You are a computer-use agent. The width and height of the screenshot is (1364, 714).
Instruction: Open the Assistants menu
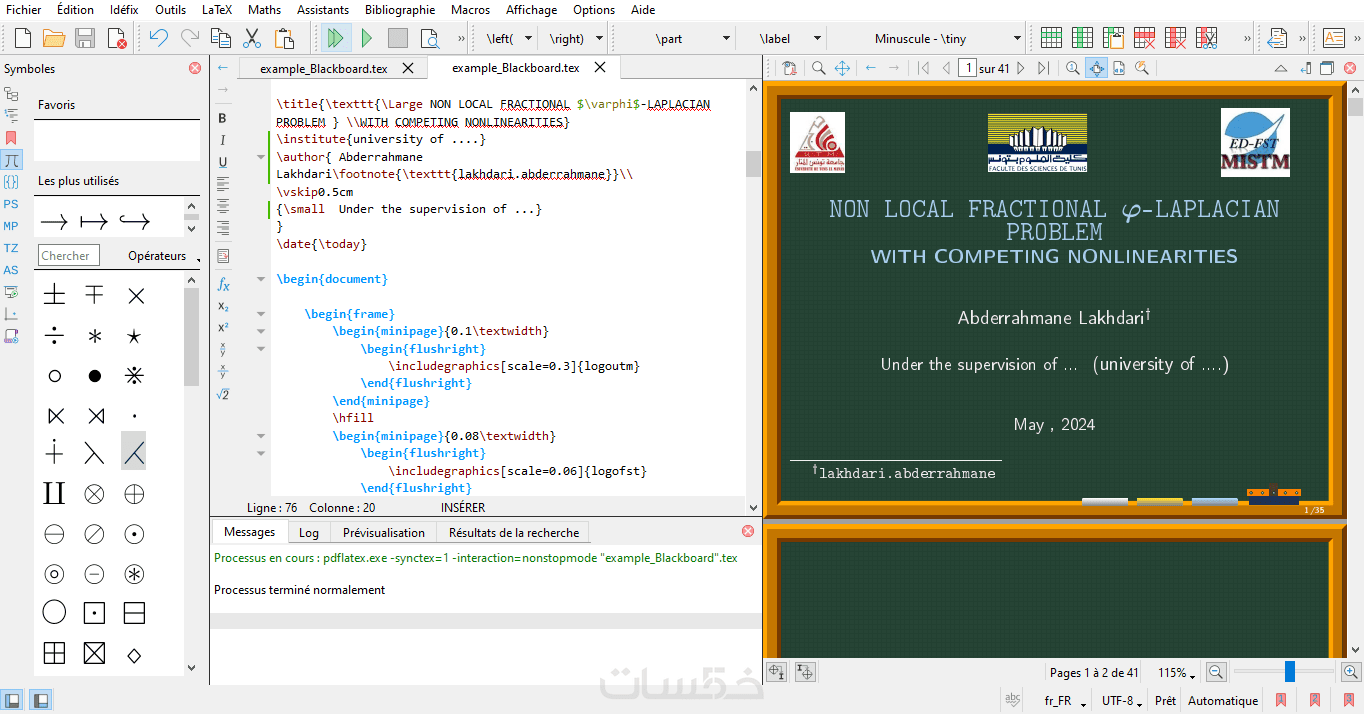coord(323,9)
